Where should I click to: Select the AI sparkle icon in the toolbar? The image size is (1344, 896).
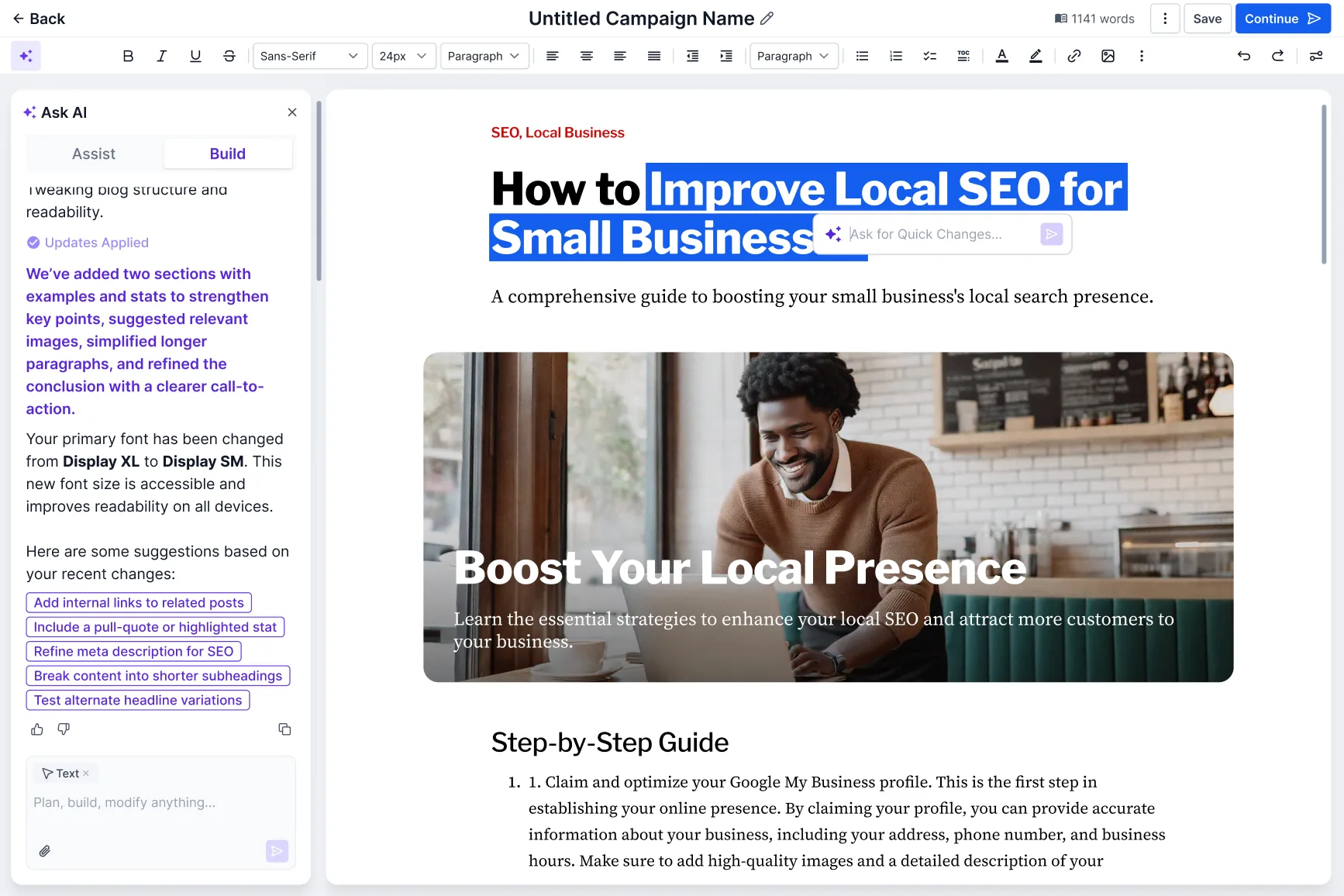[x=26, y=55]
